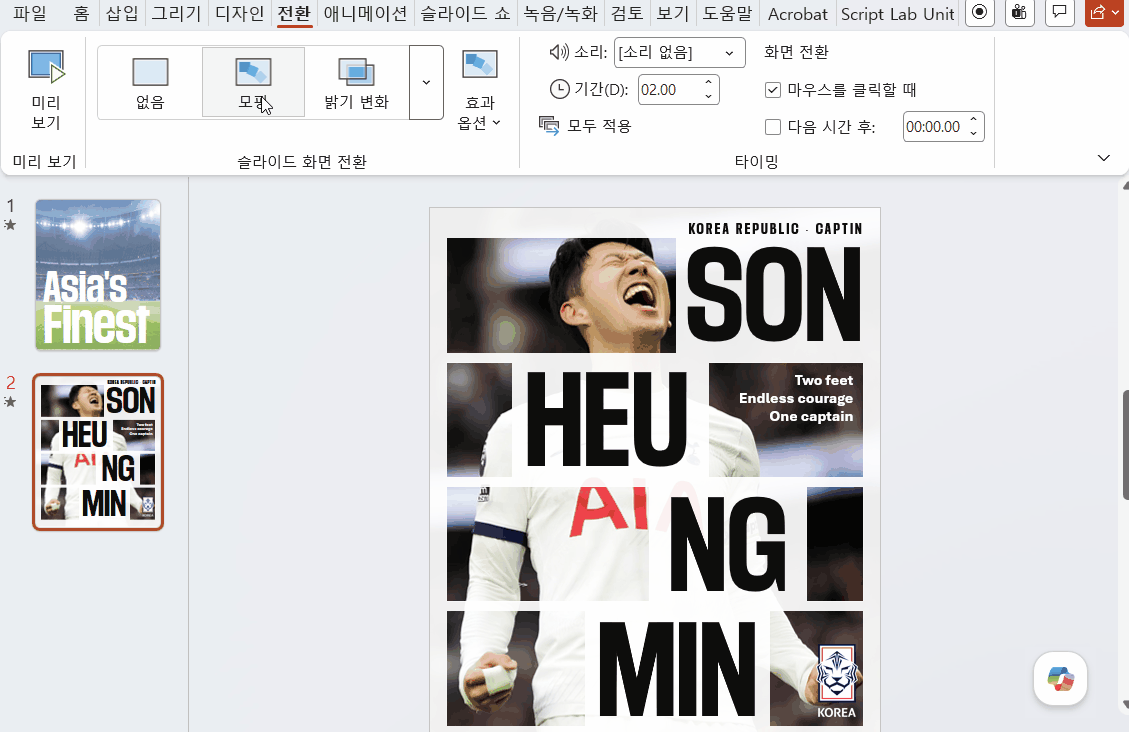Click the Duration (기간) input field
Viewport: 1129px width, 732px height.
(x=668, y=90)
